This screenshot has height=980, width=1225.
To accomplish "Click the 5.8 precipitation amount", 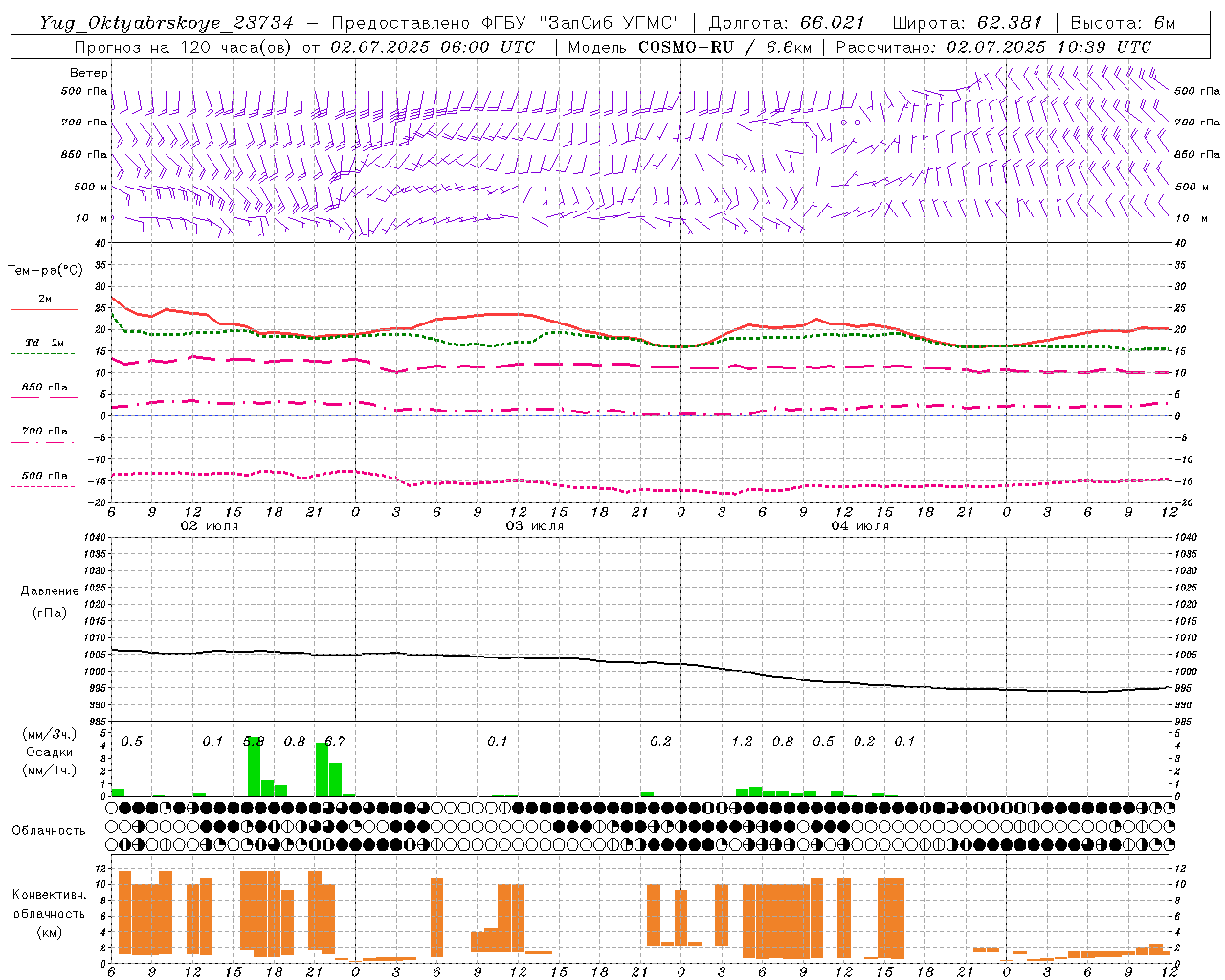I will pos(254,741).
